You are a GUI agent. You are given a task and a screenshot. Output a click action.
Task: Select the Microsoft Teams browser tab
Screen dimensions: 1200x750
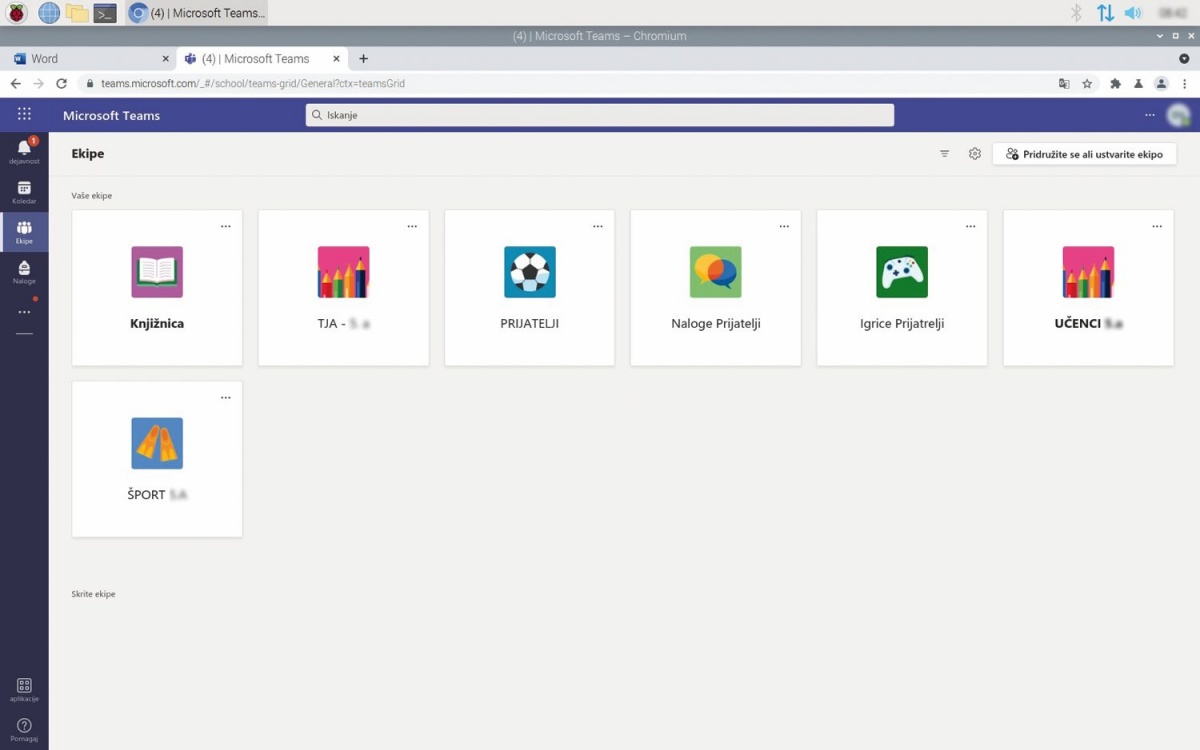[260, 59]
